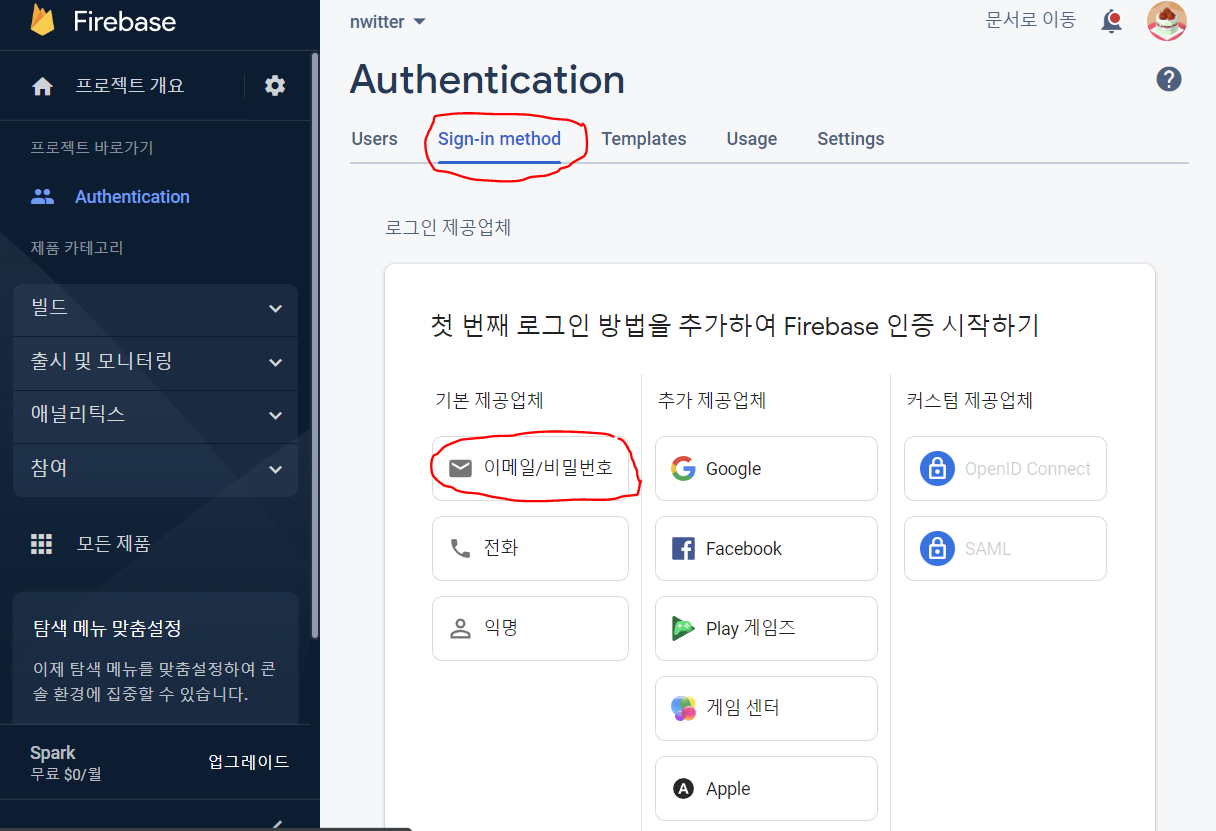Click the Authentication people icon in sidebar
1216x831 pixels.
42,197
